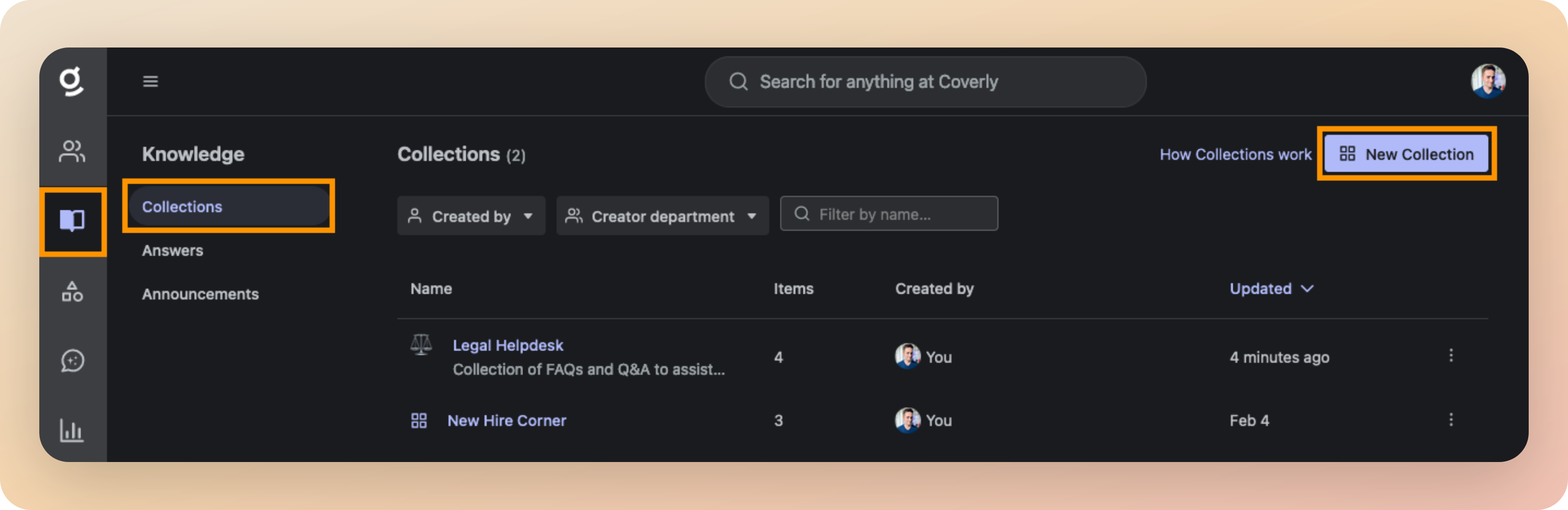Open the Announcements section

click(200, 294)
